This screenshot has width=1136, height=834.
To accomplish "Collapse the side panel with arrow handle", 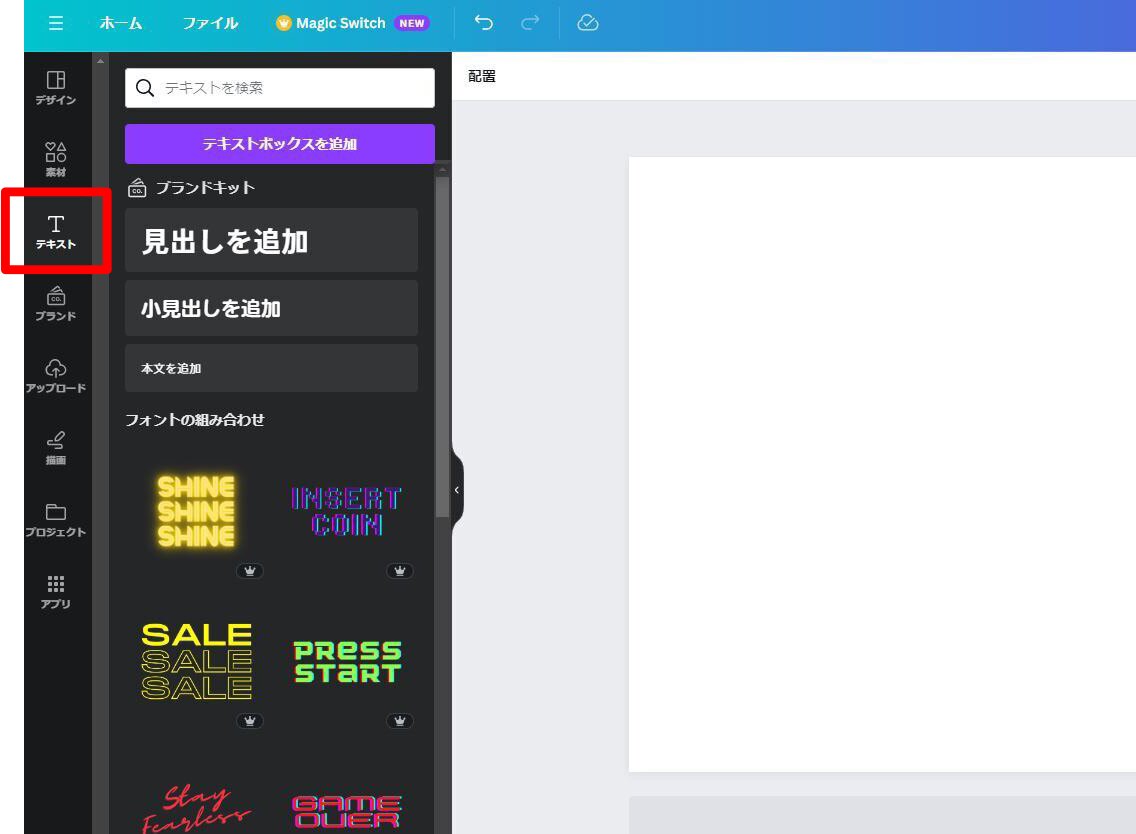I will pos(456,491).
